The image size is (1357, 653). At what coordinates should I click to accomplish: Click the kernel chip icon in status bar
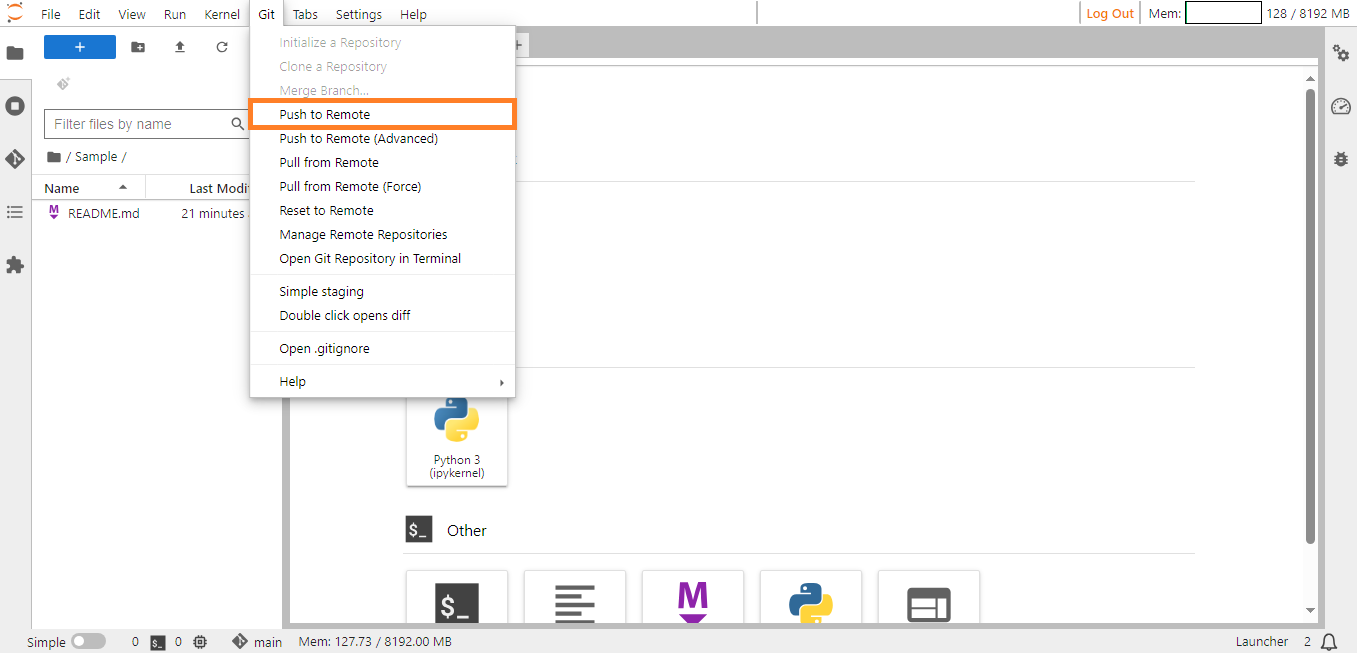200,642
